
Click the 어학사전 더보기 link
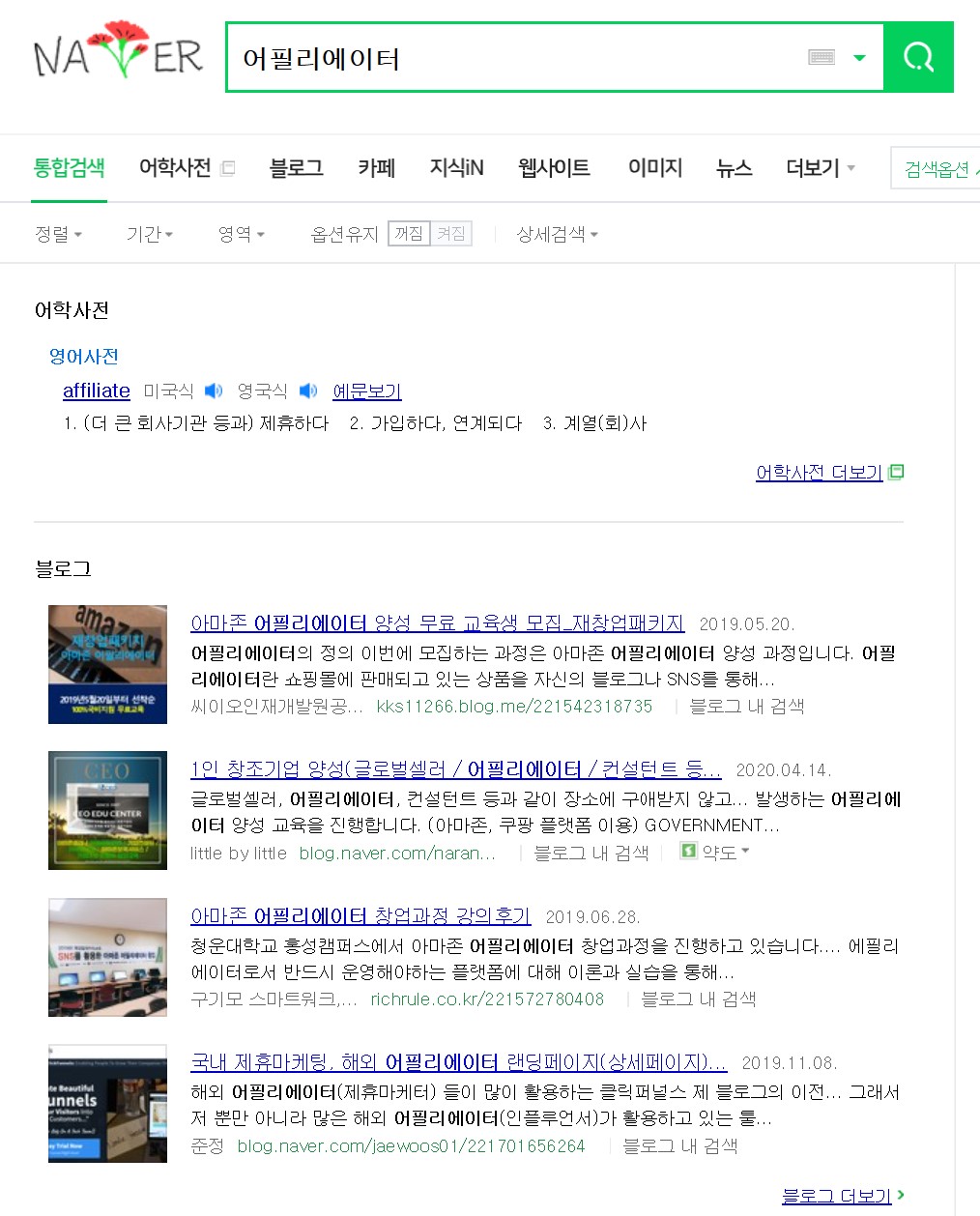820,472
